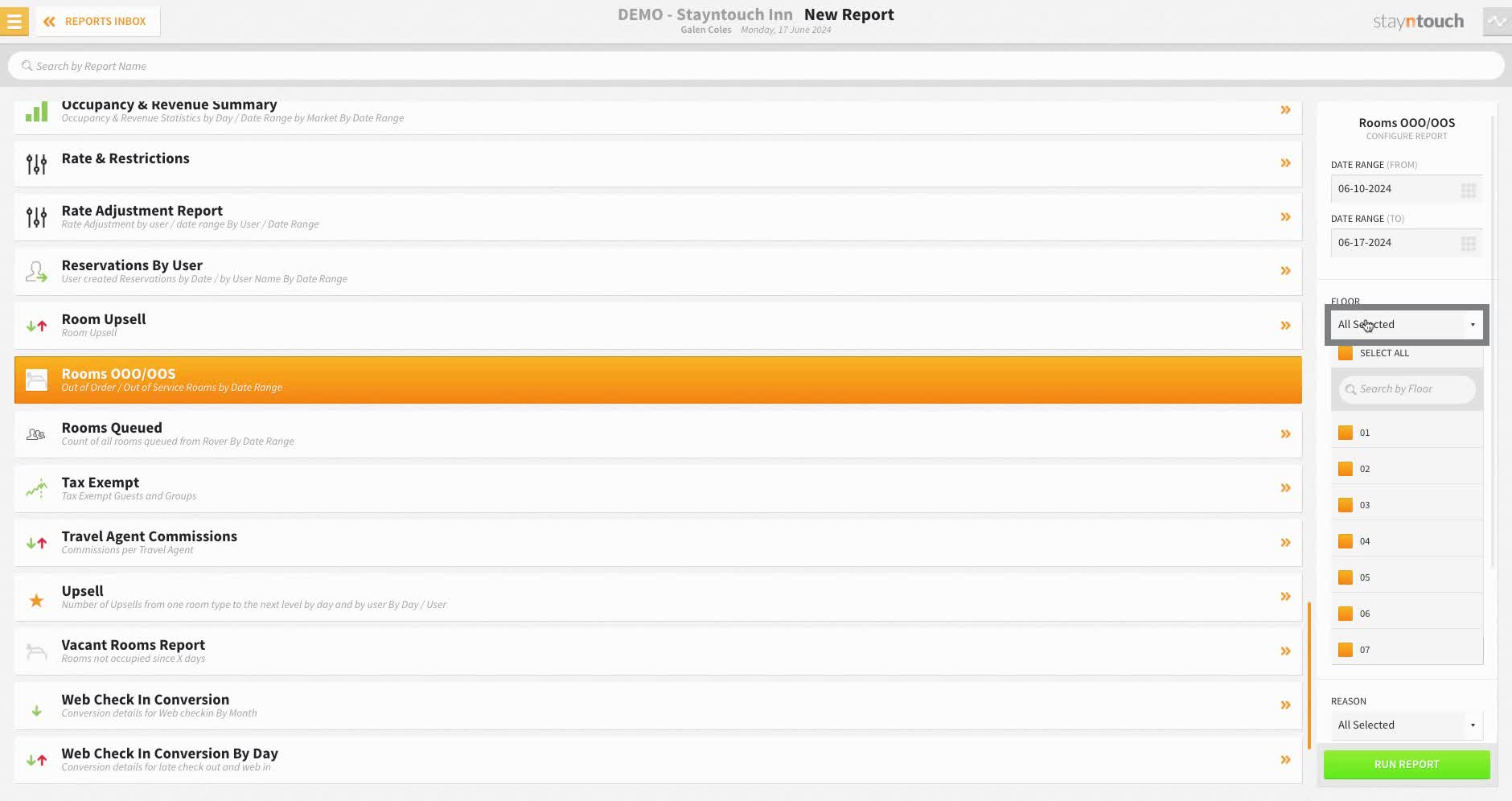The height and width of the screenshot is (801, 1512).
Task: Click the configuration panel scrollbar
Action: [x=1494, y=342]
